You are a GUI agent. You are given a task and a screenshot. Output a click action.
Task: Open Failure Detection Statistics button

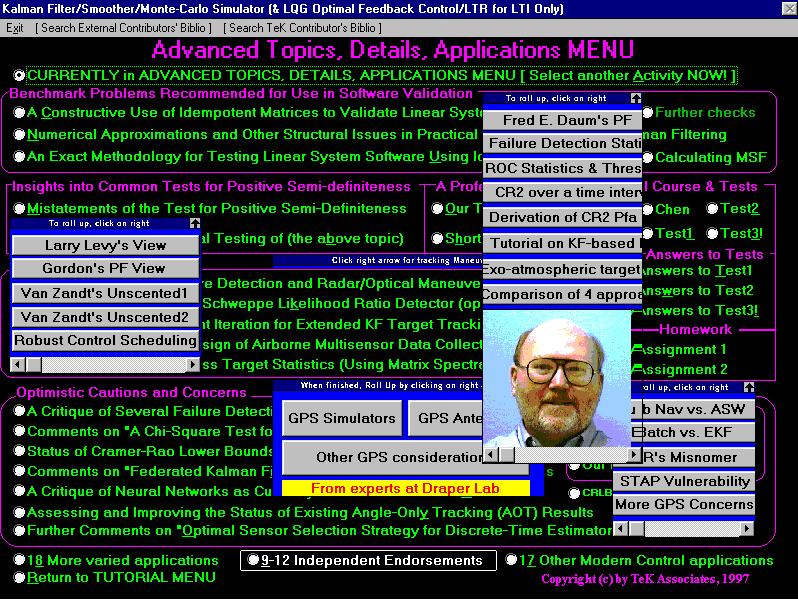[x=562, y=144]
